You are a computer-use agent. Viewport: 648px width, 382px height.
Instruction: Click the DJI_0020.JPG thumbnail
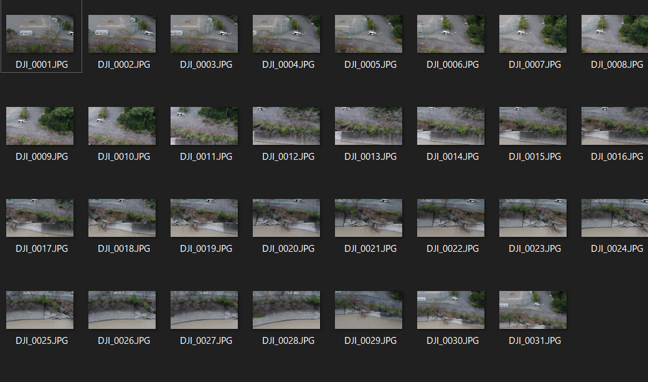[286, 218]
